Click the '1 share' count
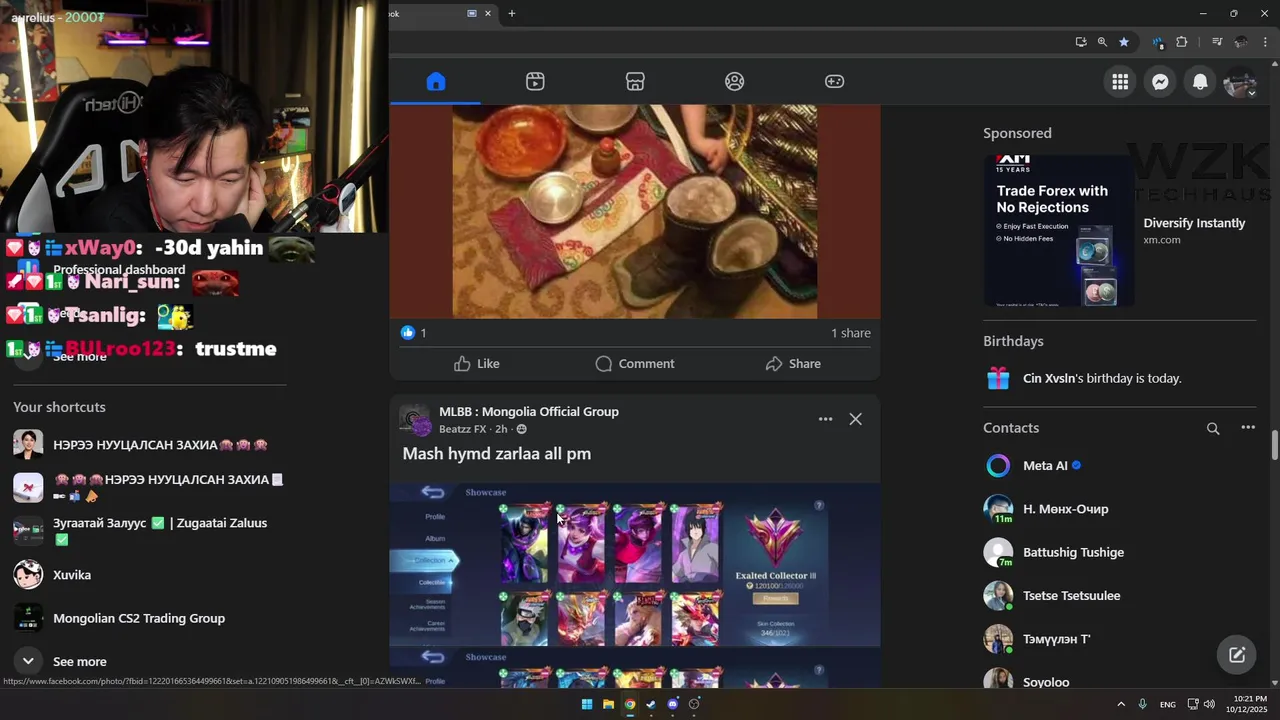 tap(850, 333)
